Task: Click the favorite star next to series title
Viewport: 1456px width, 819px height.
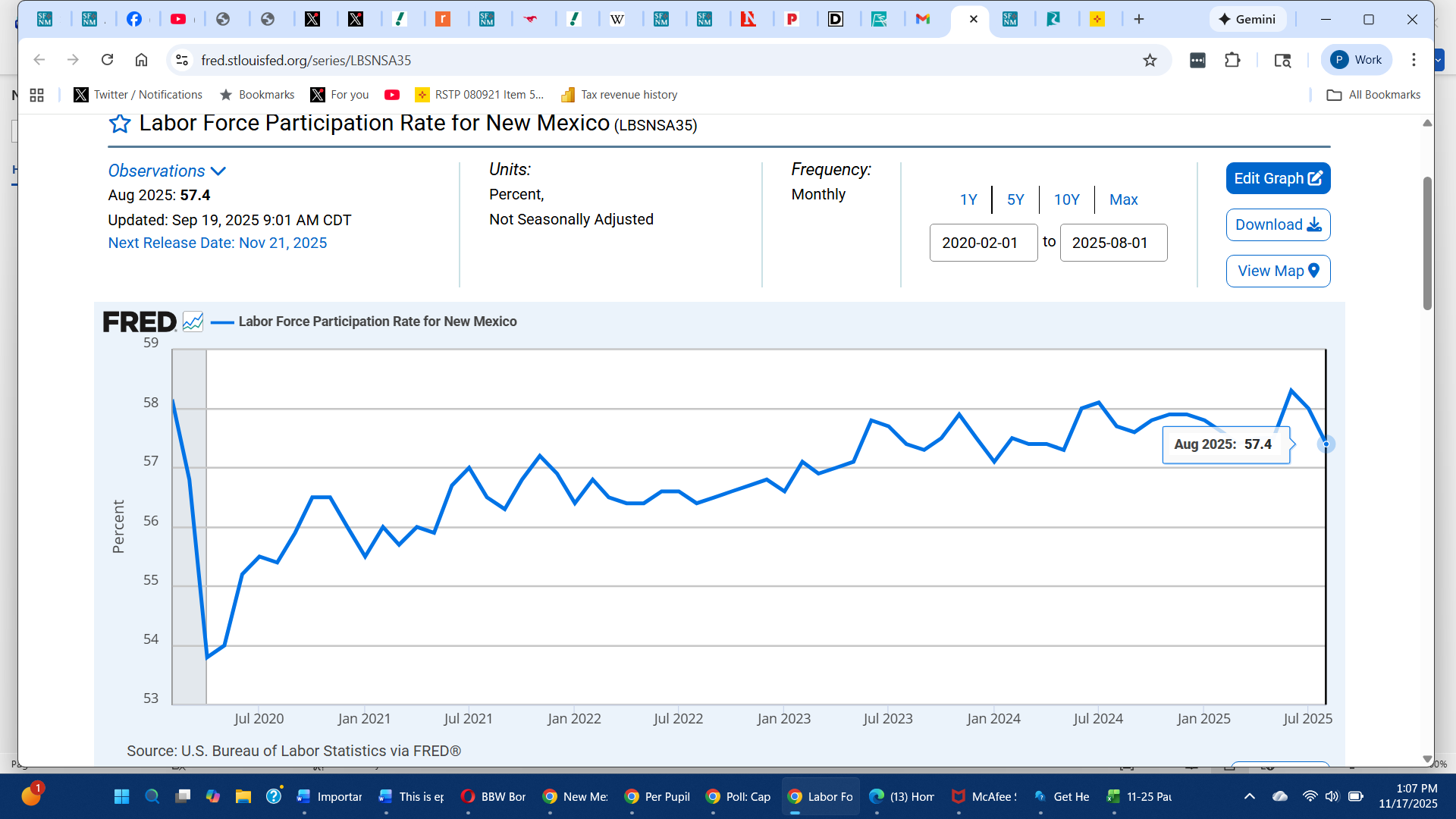Action: click(x=120, y=124)
